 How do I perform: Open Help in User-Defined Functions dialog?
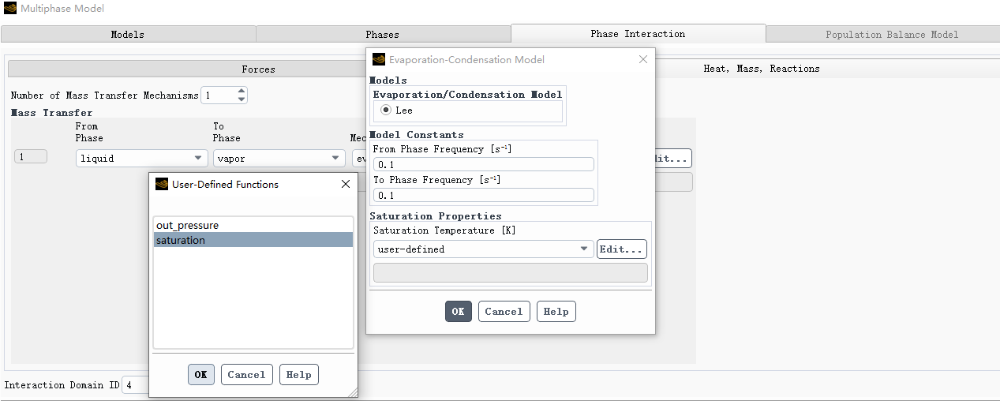tap(298, 374)
